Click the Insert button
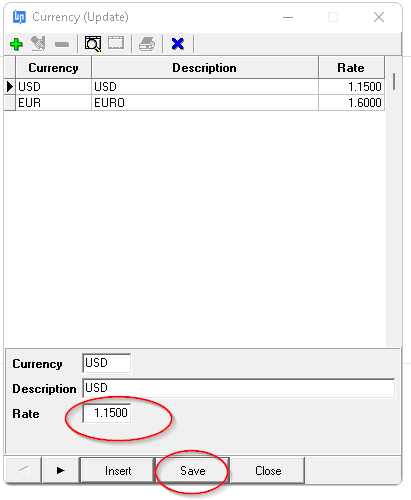The height and width of the screenshot is (500, 411). click(x=118, y=471)
